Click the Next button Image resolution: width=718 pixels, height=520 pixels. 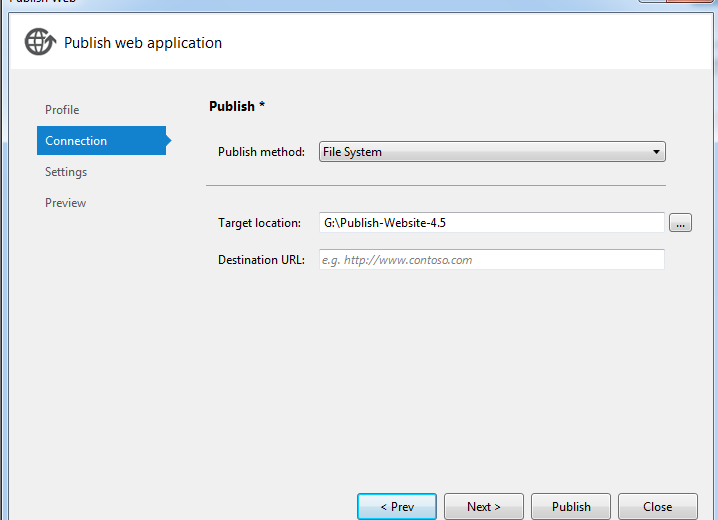pyautogui.click(x=484, y=506)
